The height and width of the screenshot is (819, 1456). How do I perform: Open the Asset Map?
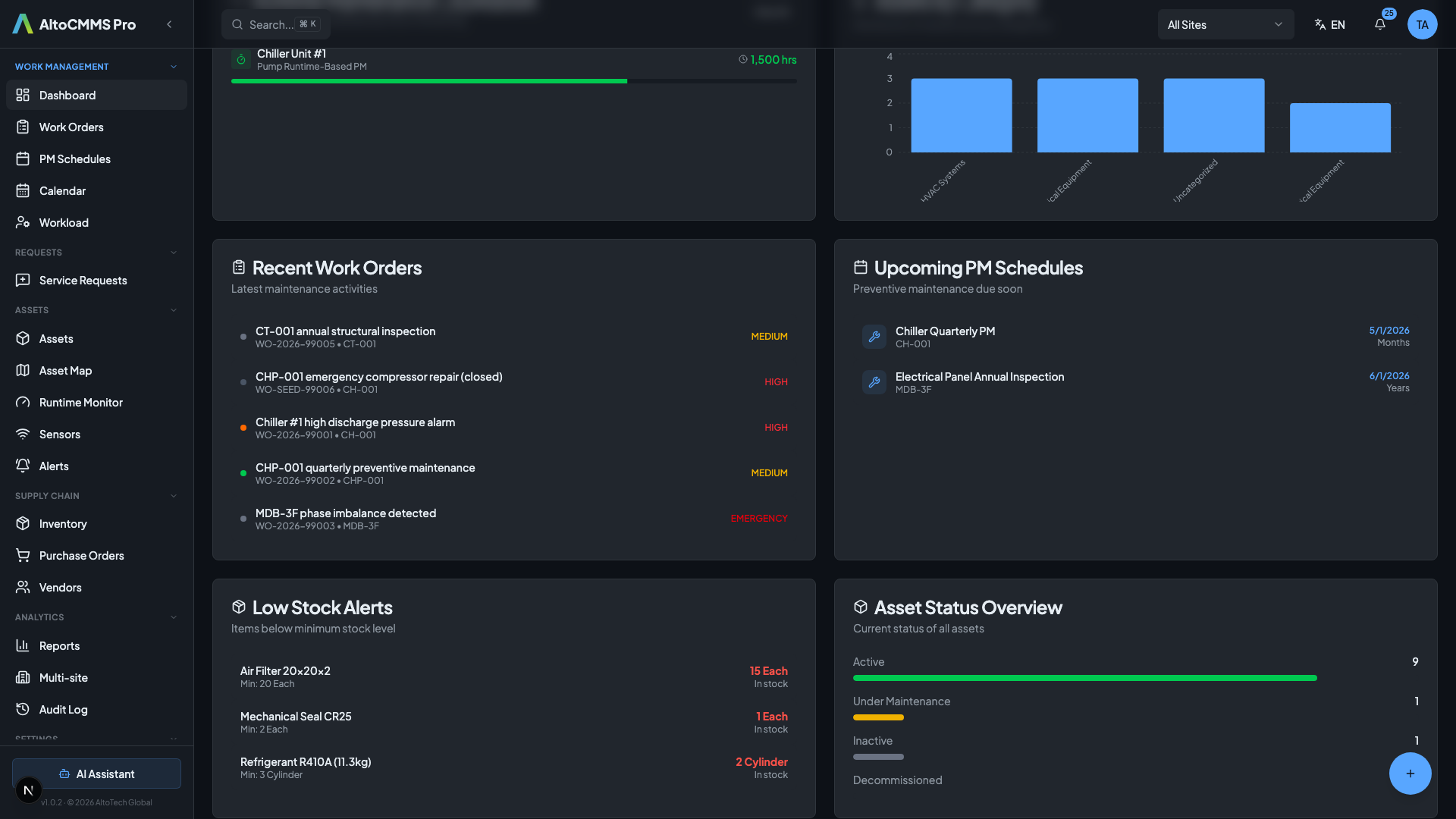65,370
